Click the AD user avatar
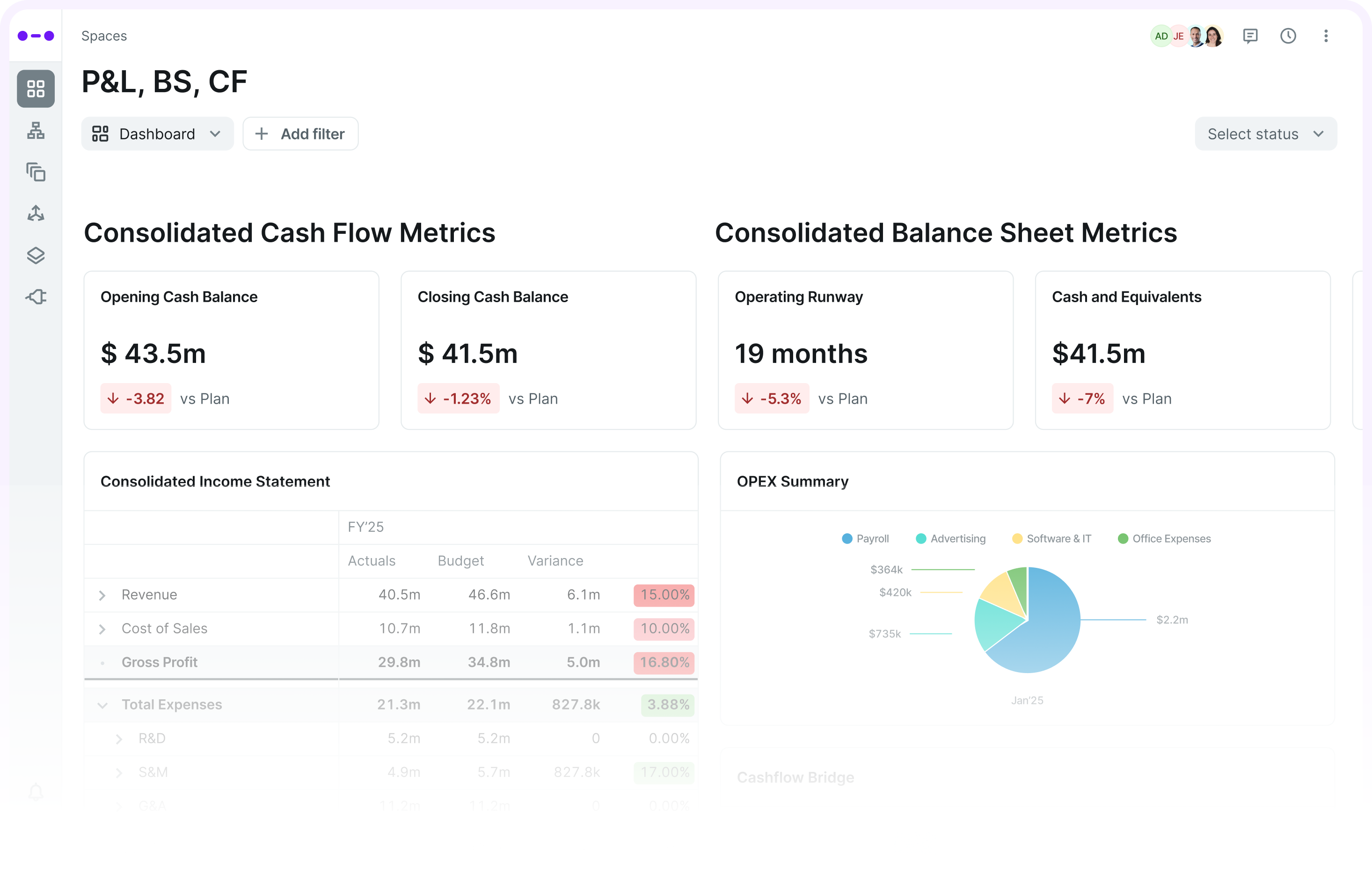 click(x=1160, y=36)
